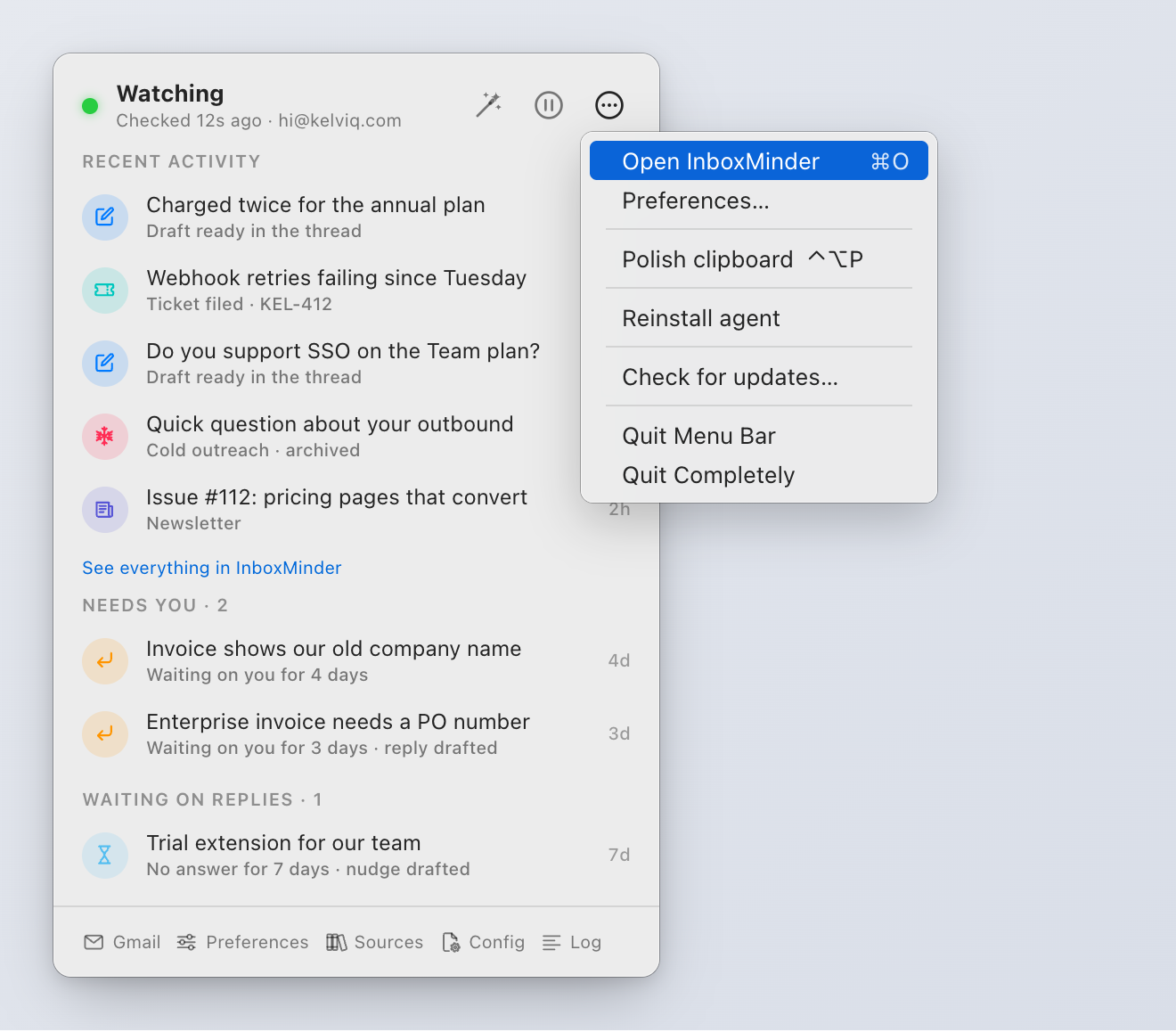Open 'Charged twice for the annual plan'

tap(315, 206)
